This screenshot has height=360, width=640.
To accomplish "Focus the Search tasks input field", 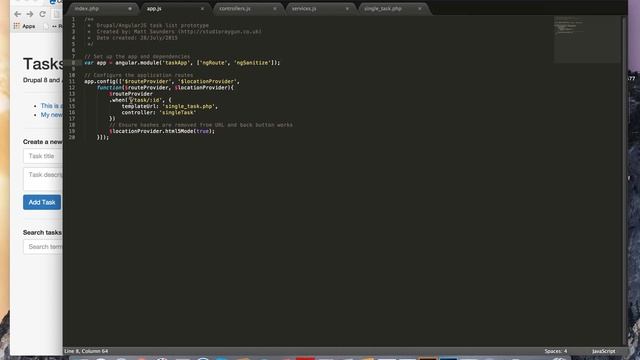I will click(x=43, y=247).
